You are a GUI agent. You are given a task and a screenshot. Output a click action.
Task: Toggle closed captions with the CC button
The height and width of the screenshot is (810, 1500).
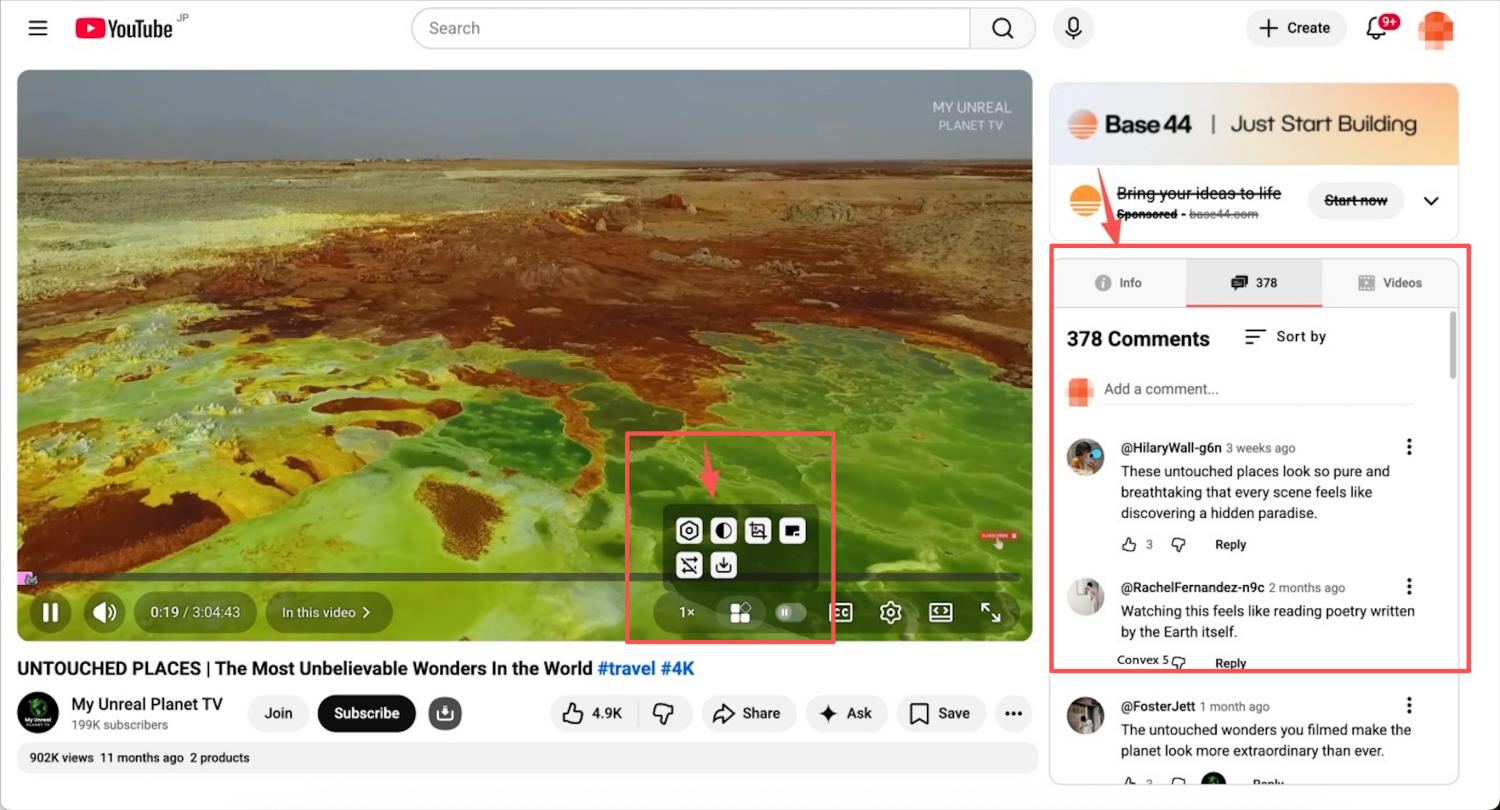point(841,613)
